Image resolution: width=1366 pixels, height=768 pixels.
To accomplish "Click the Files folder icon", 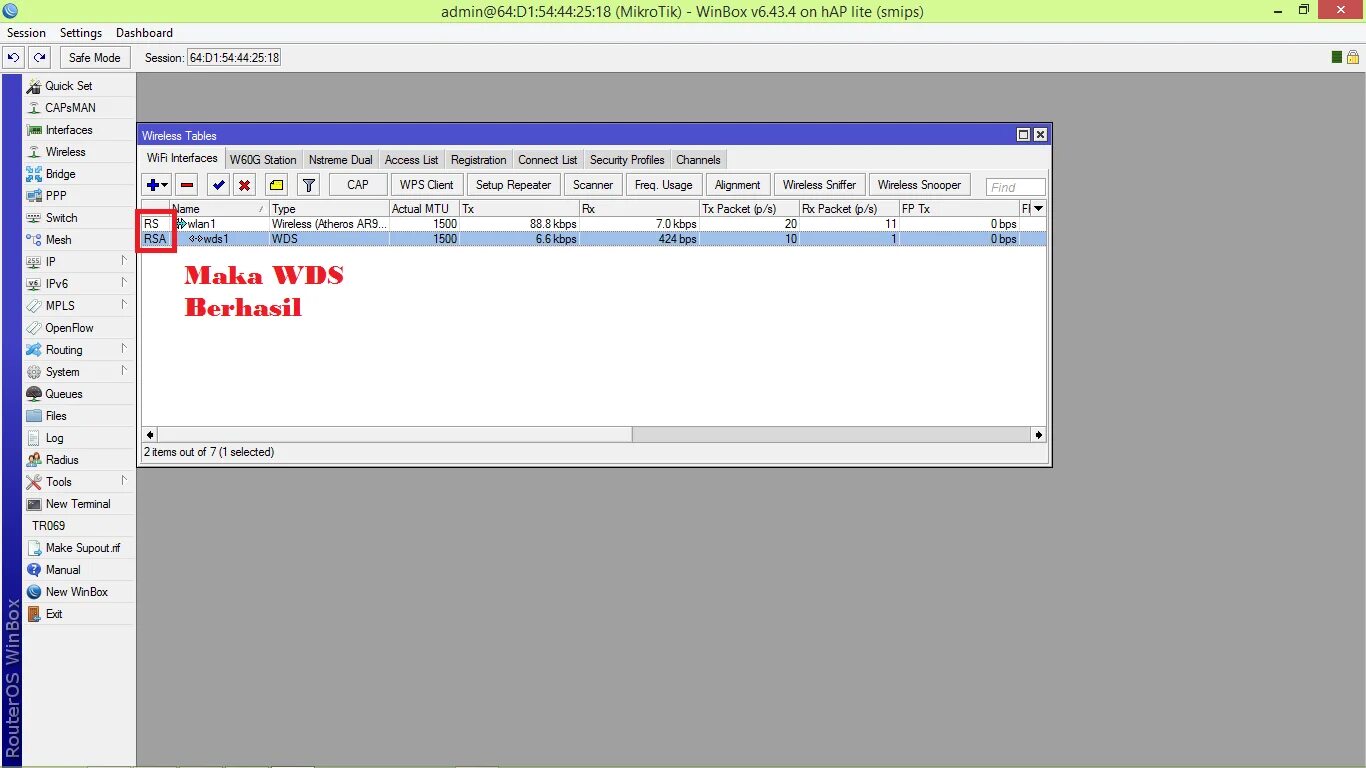I will 34,416.
